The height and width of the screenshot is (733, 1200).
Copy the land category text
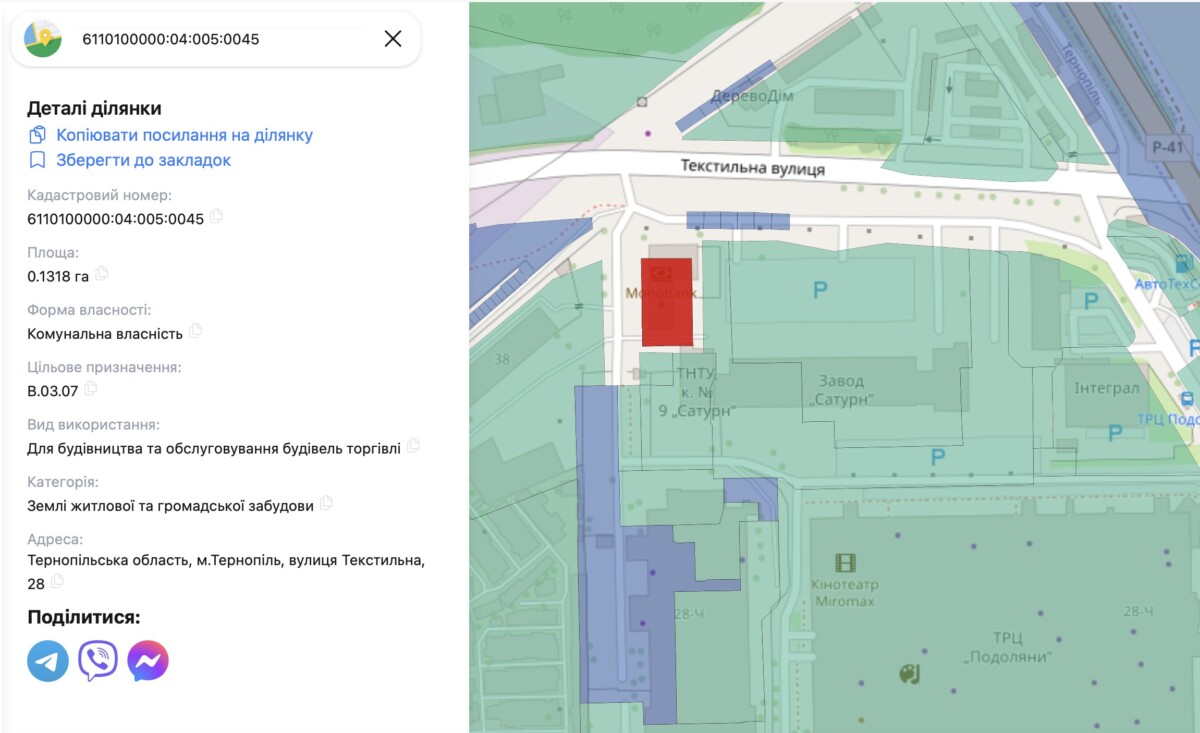tap(326, 504)
